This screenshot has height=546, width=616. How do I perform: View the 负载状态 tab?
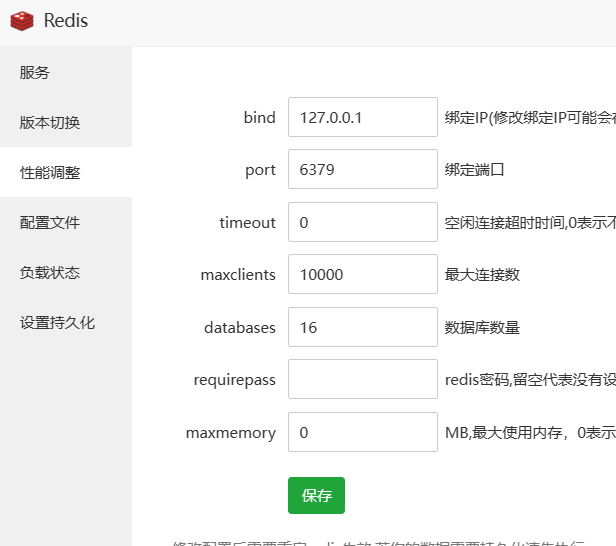(x=66, y=272)
